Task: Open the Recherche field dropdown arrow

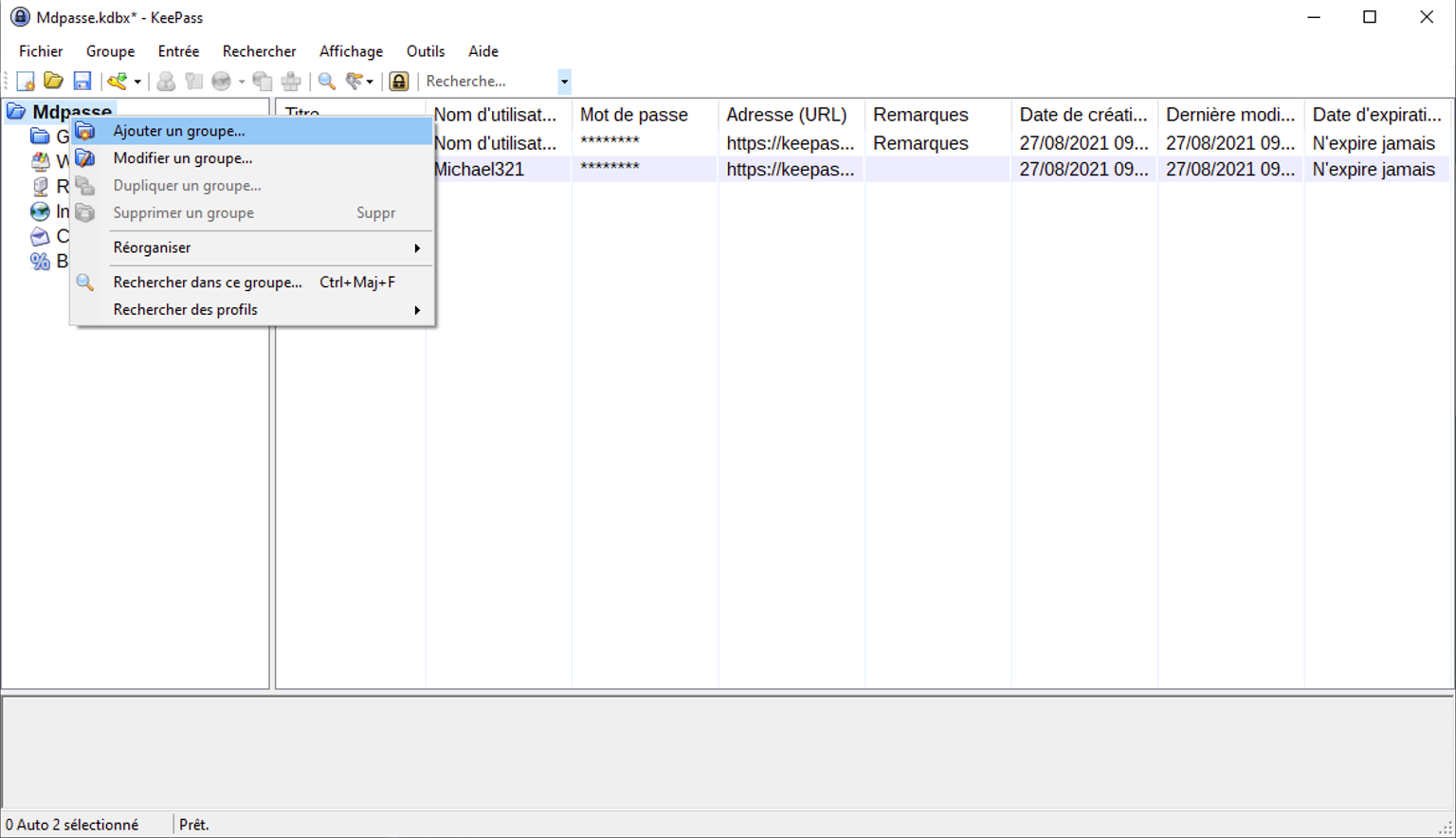Action: click(x=564, y=82)
